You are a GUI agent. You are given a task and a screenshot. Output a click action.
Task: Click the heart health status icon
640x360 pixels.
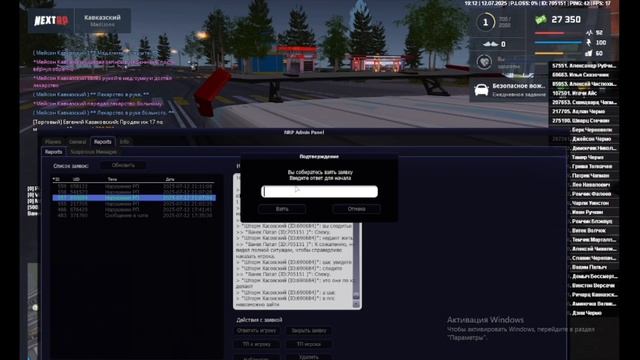[x=484, y=62]
